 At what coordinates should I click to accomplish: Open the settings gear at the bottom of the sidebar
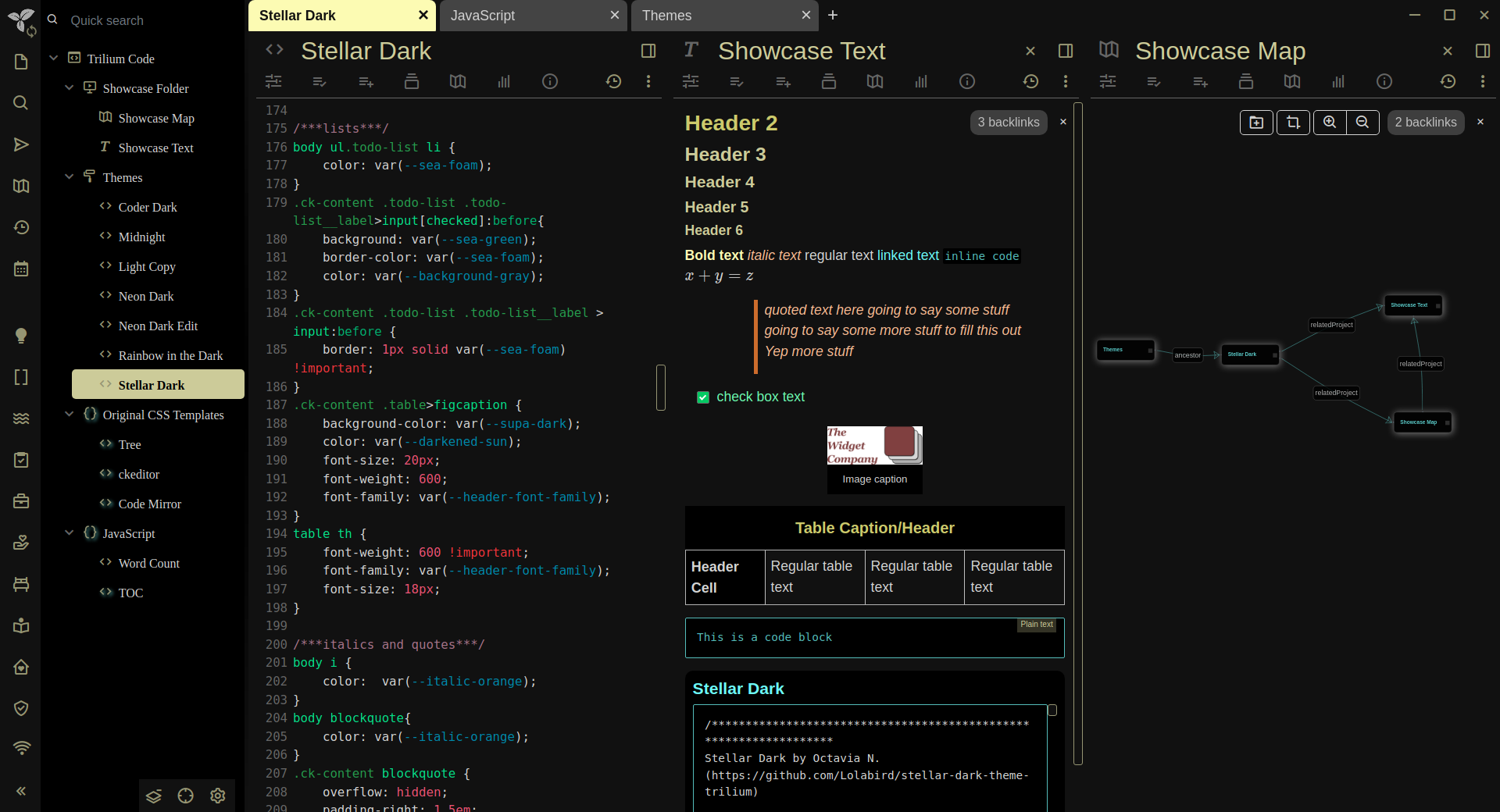pyautogui.click(x=217, y=796)
